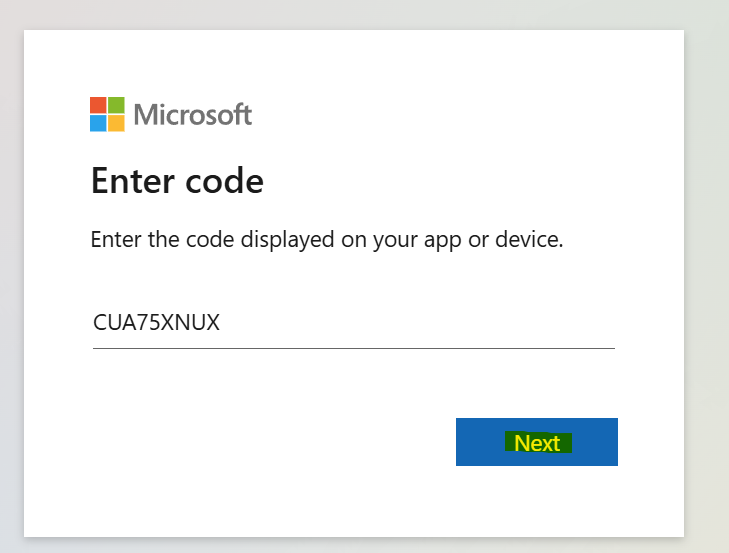
Task: Click the word "displayed" in instructions
Action: pos(287,240)
